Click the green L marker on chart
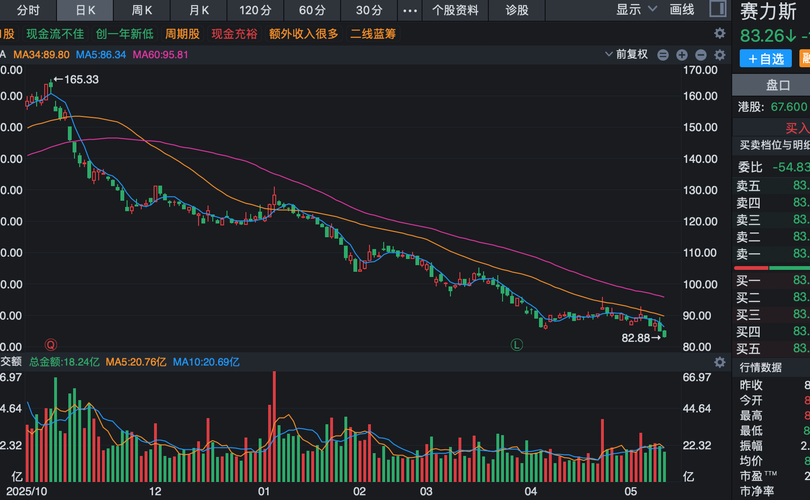 (x=517, y=345)
